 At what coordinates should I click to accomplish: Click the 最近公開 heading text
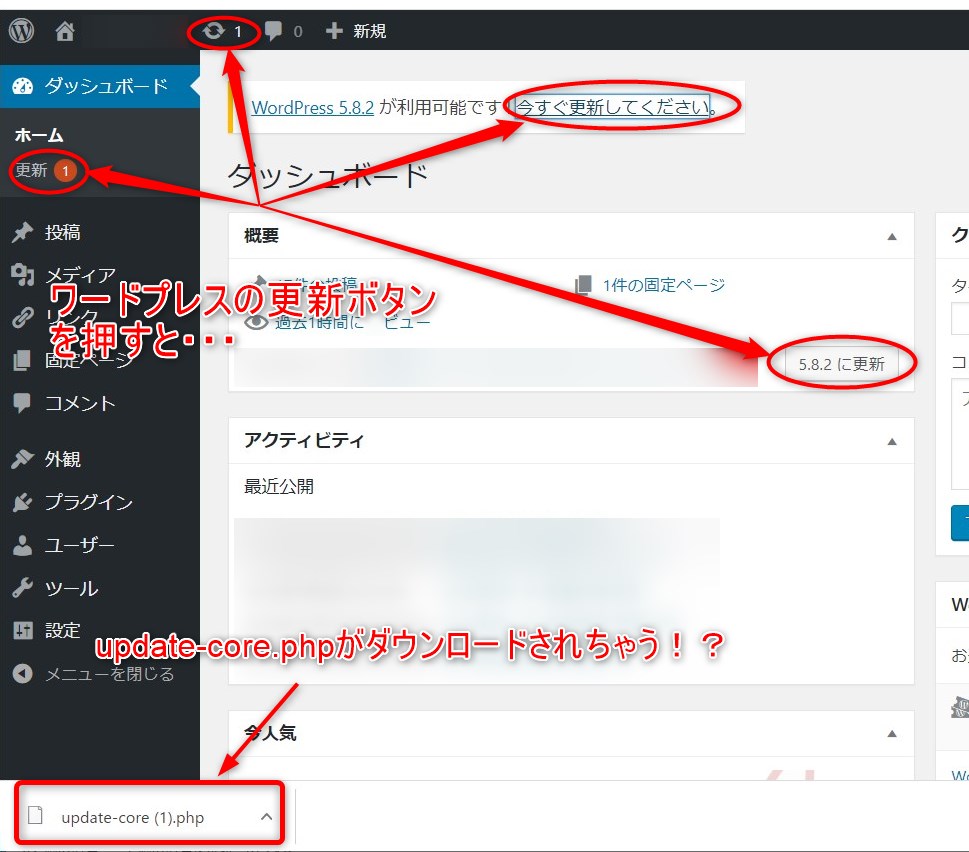[279, 487]
